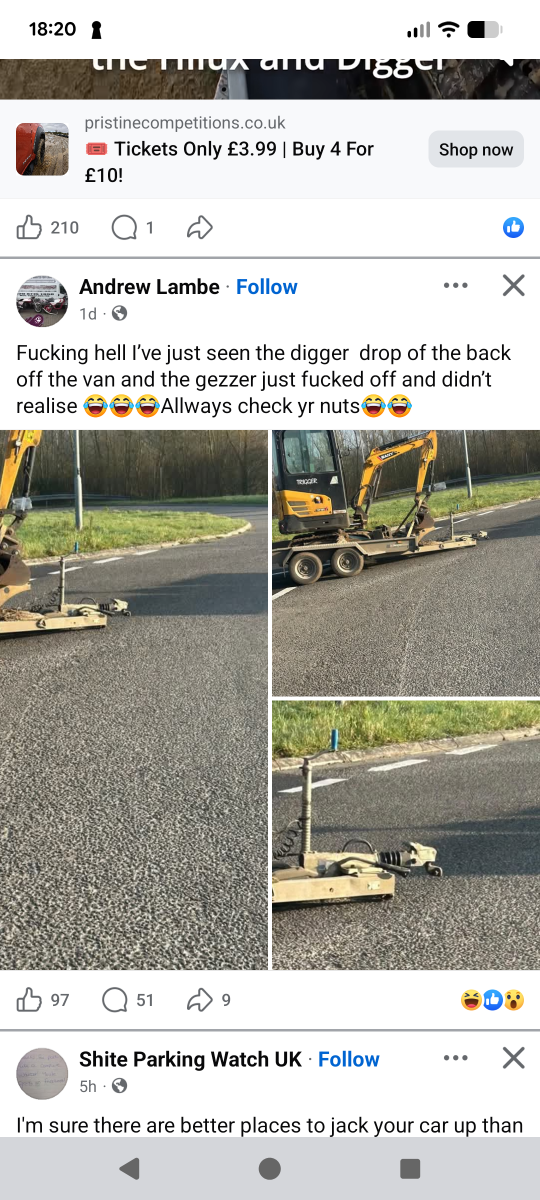540x1200 pixels.
Task: Tap Shop now button
Action: [x=476, y=149]
